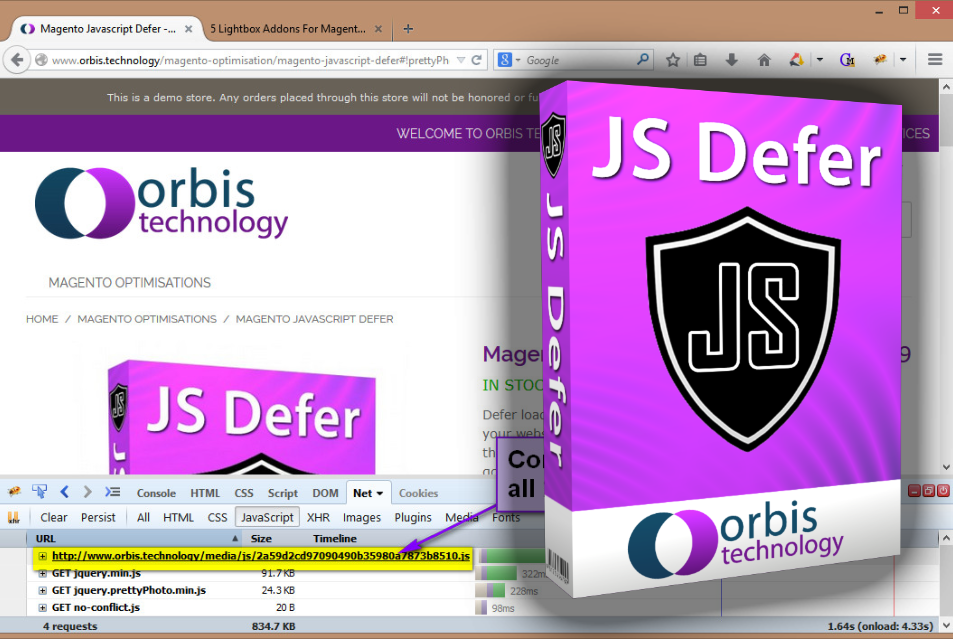Enable the CSS filter in Net toolbar
This screenshot has width=953, height=639.
pyautogui.click(x=217, y=517)
